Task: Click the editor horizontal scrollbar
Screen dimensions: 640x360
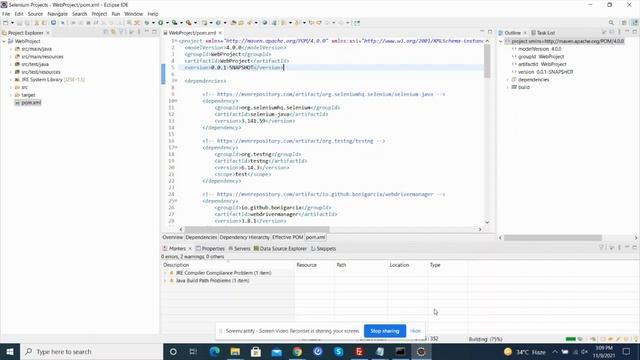Action: point(257,229)
